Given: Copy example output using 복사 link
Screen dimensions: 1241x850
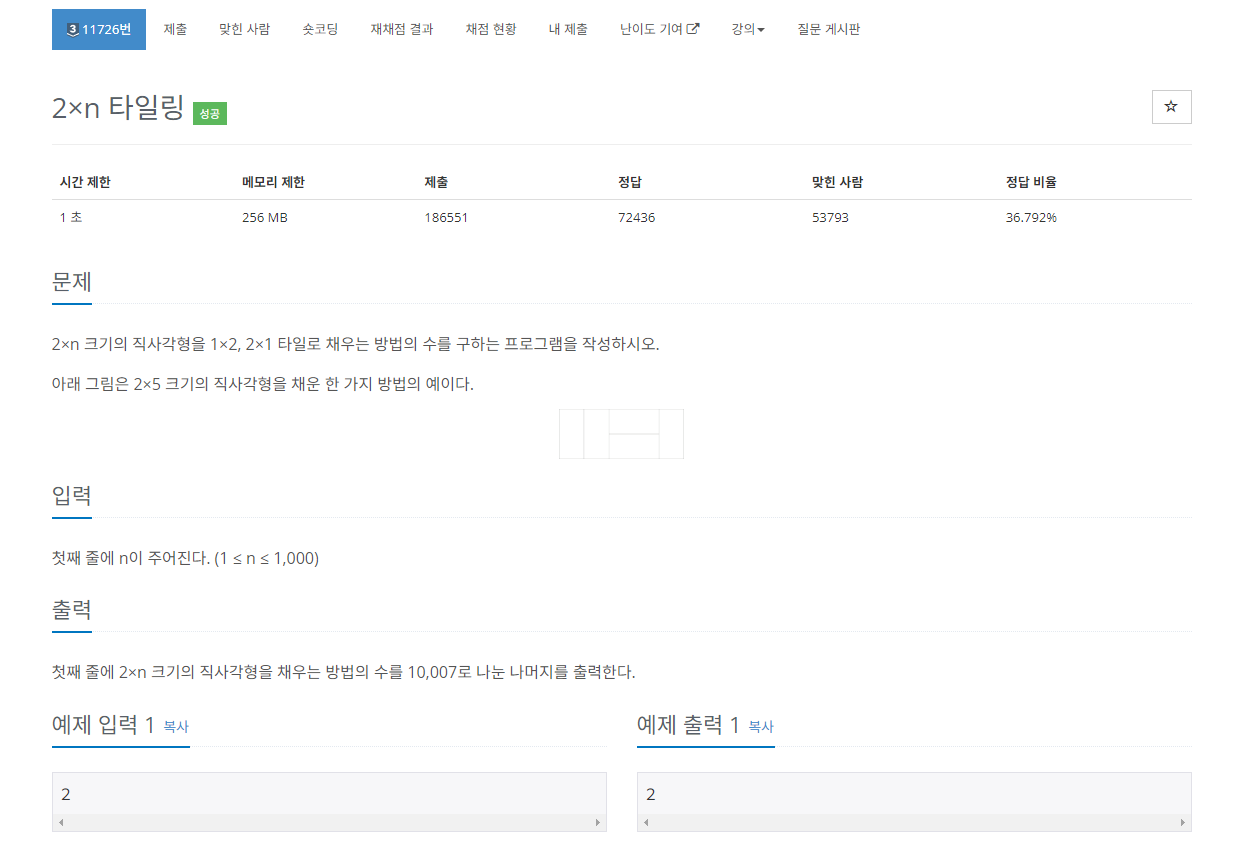Looking at the screenshot, I should coord(761,727).
